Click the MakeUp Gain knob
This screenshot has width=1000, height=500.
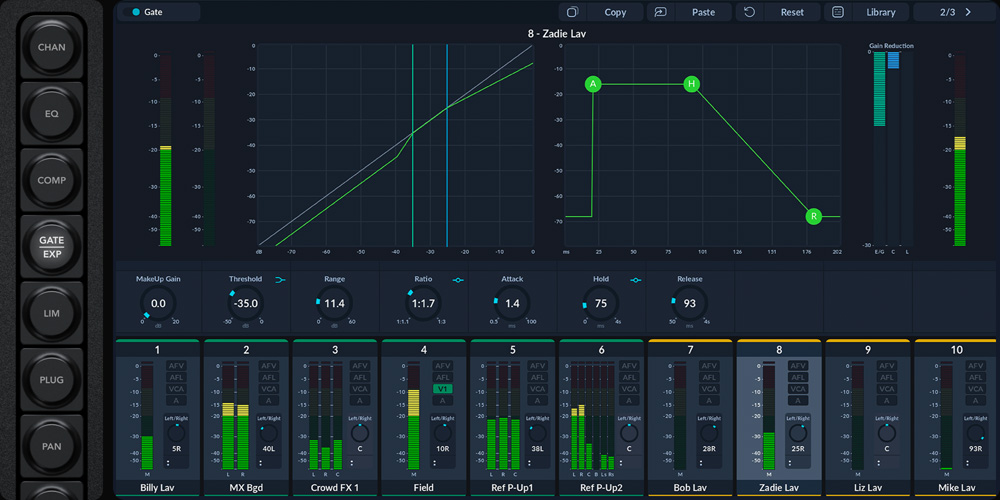click(158, 304)
